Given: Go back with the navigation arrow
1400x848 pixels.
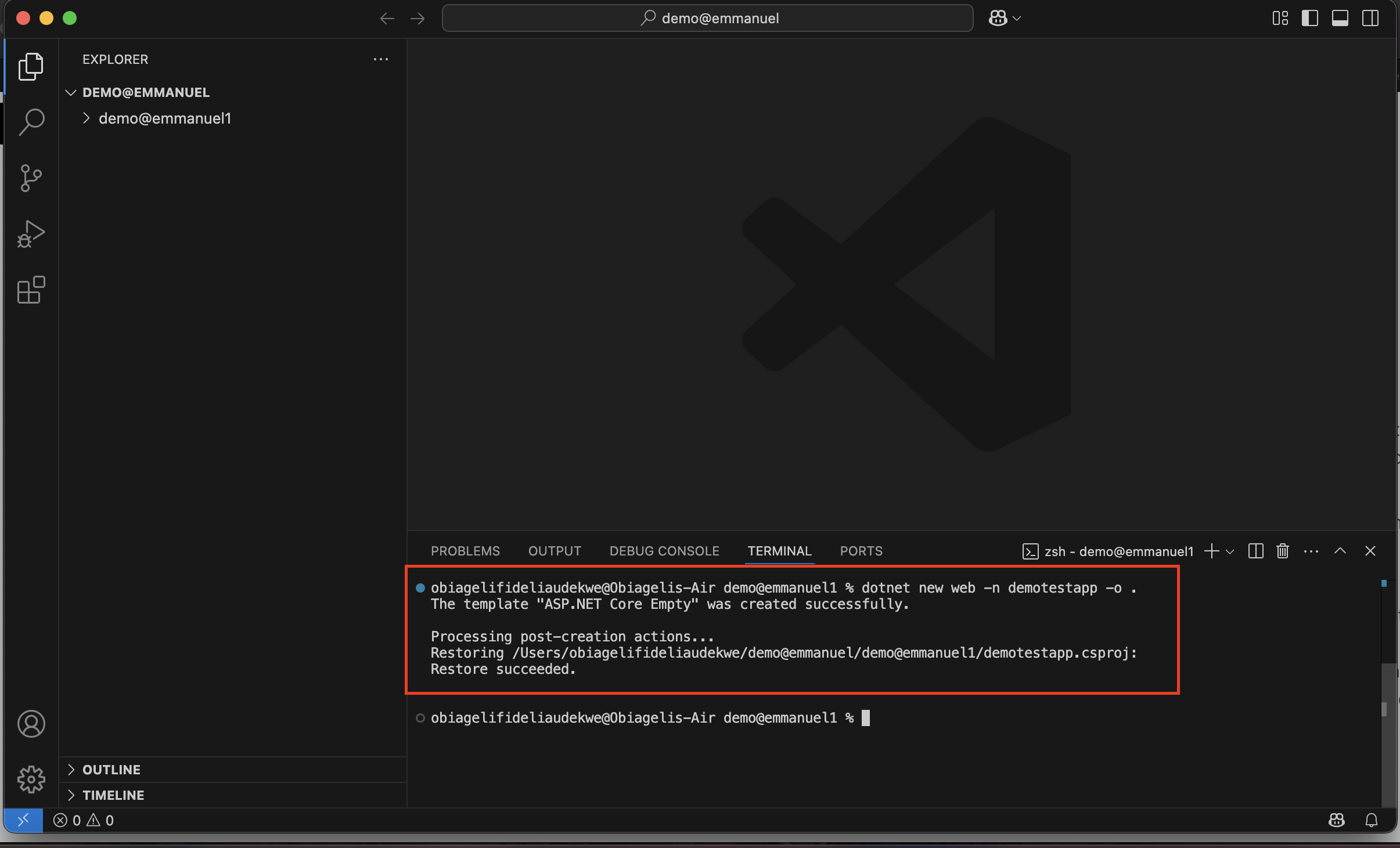Looking at the screenshot, I should tap(387, 19).
